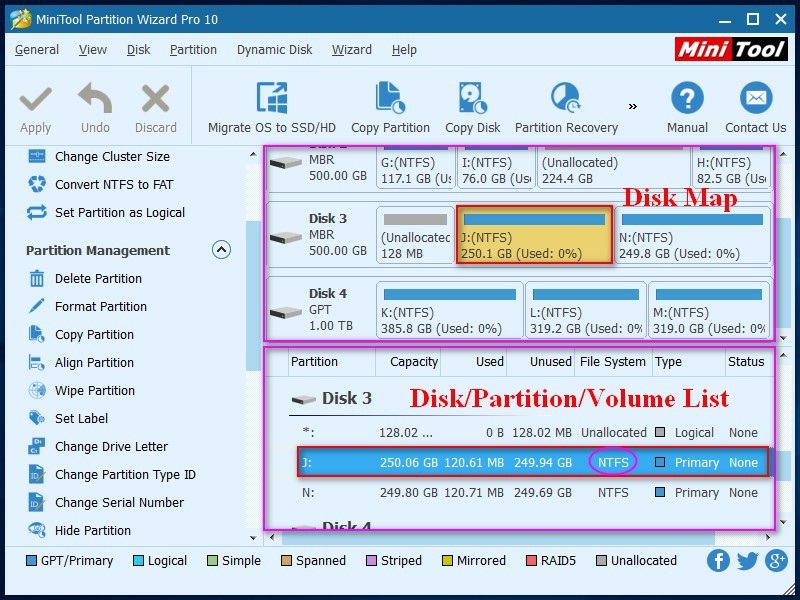The image size is (800, 600).
Task: Click the Apply checkmark icon
Action: point(35,99)
